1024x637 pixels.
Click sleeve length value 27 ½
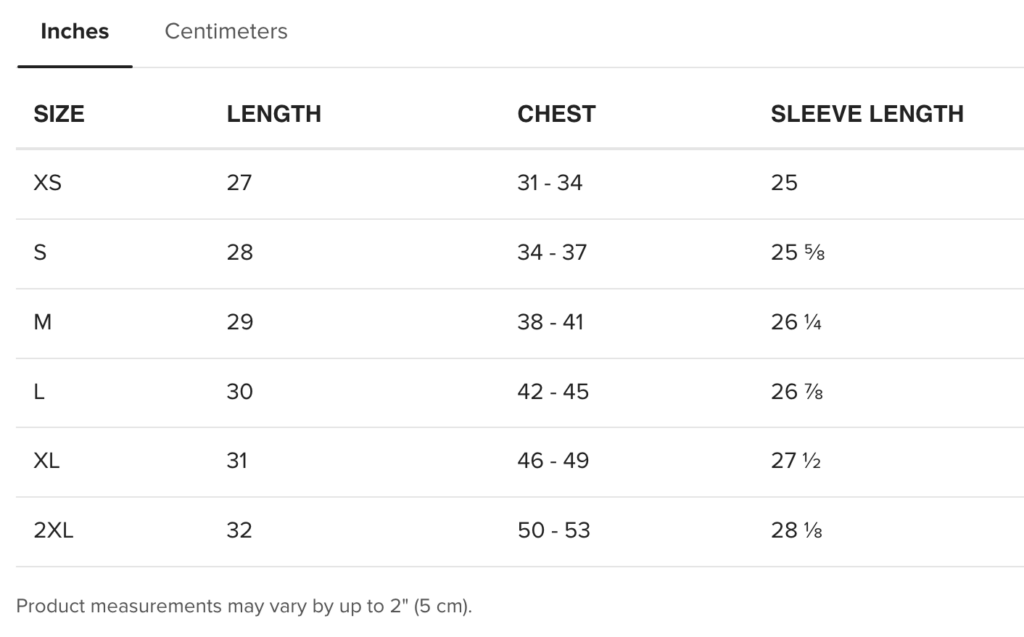[x=796, y=461]
